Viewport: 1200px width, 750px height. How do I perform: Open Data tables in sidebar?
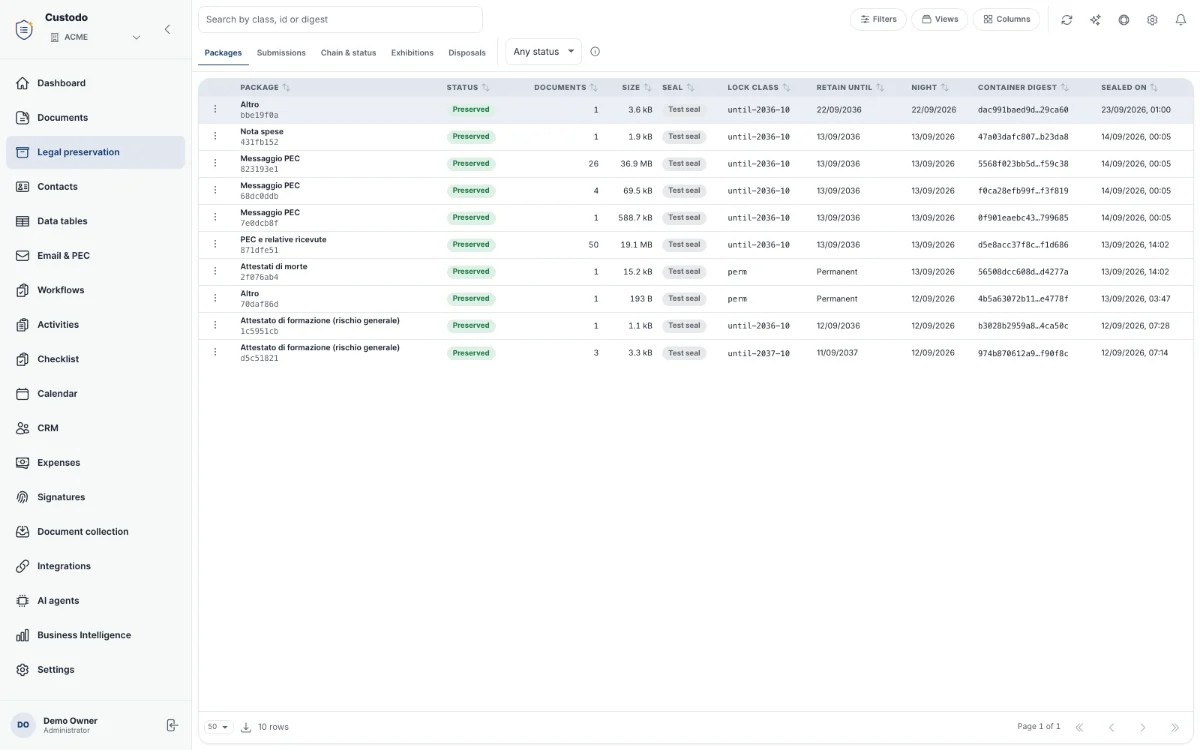coord(95,221)
